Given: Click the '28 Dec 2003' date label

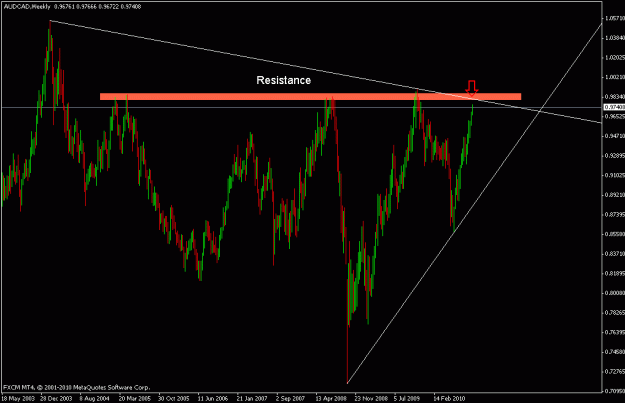Looking at the screenshot, I should point(56,399).
